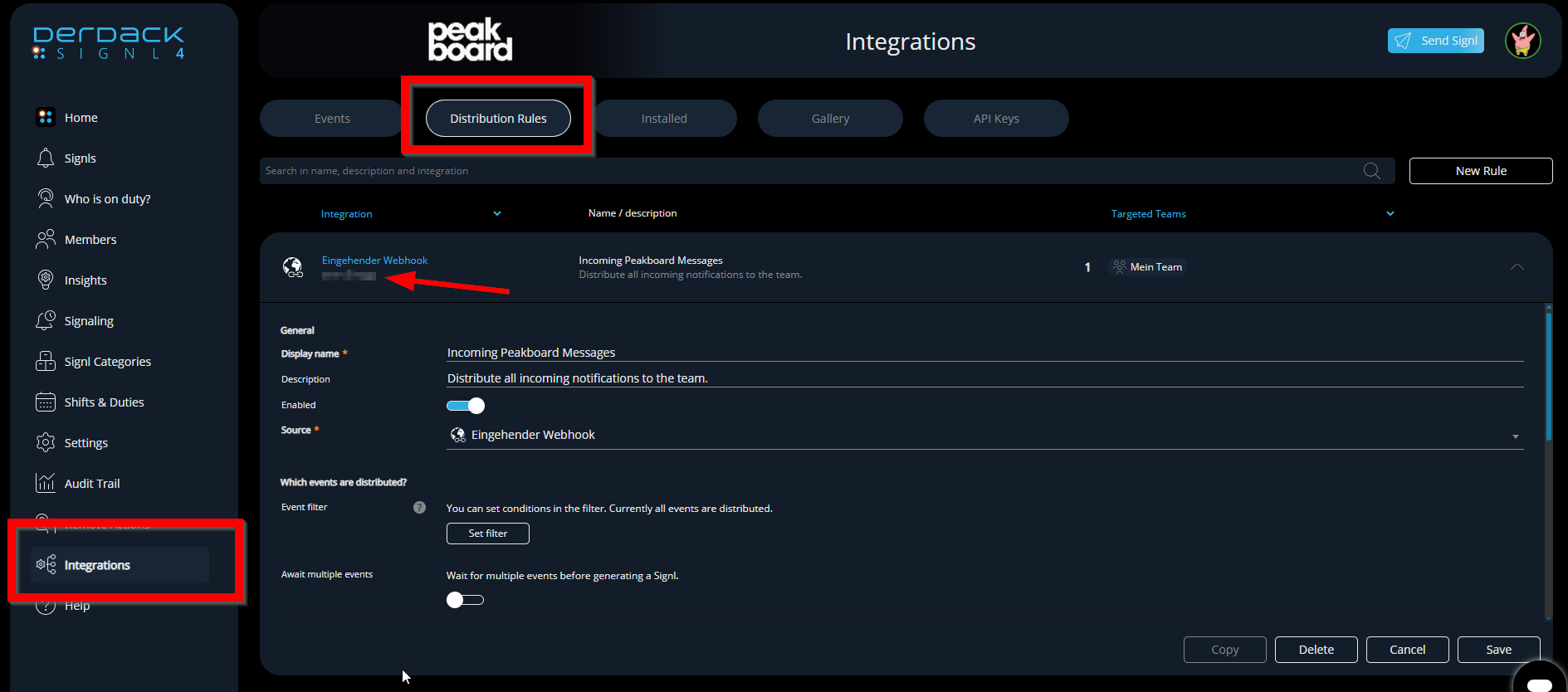The image size is (1568, 692).
Task: Click the Targeted Teams column header
Action: pyautogui.click(x=1149, y=214)
